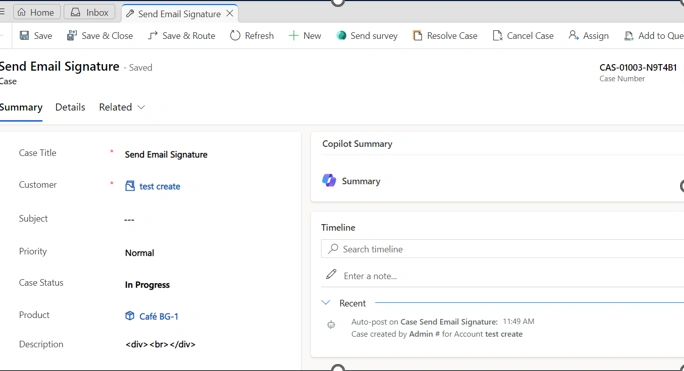Click the Copilot Summary heading
The width and height of the screenshot is (684, 371).
coord(357,144)
